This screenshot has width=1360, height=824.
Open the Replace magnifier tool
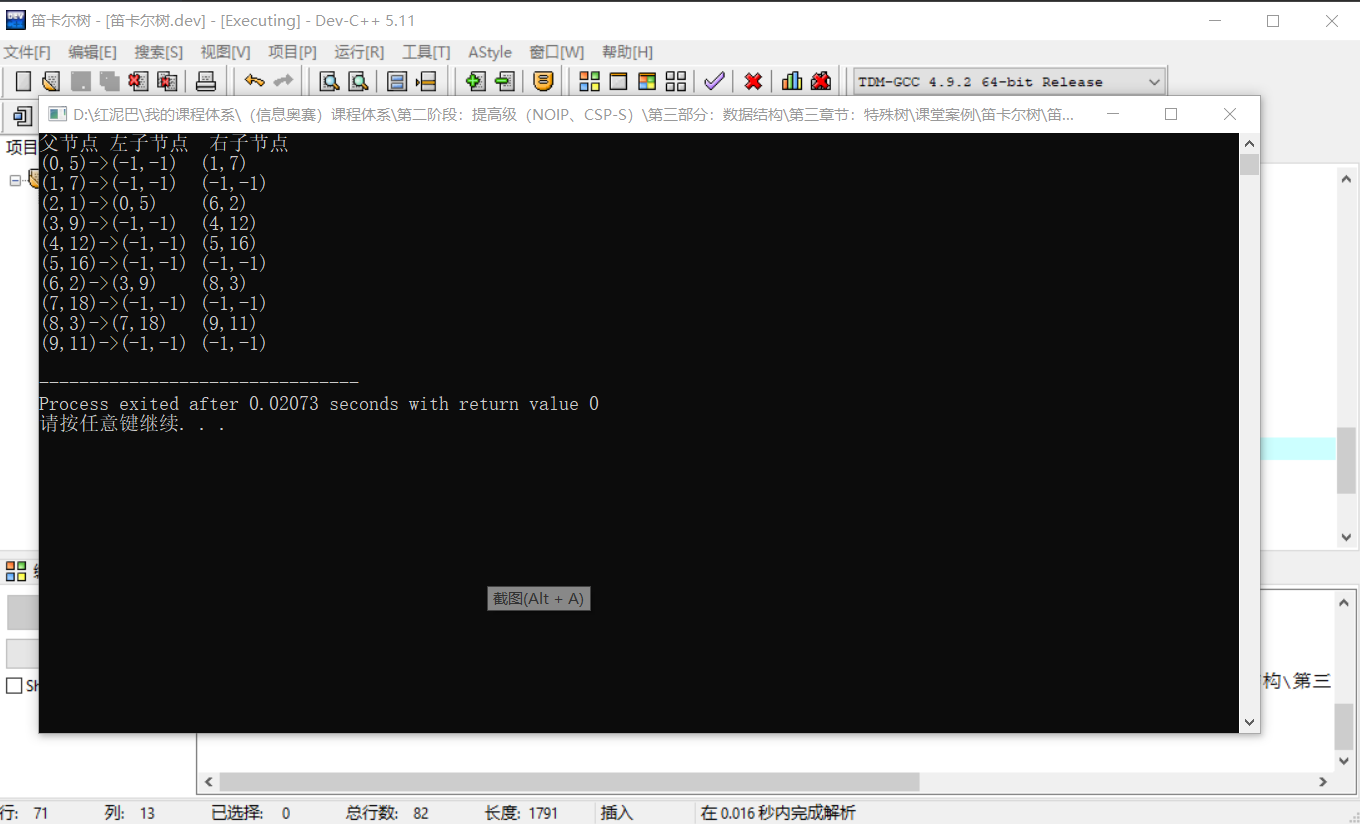(x=358, y=82)
